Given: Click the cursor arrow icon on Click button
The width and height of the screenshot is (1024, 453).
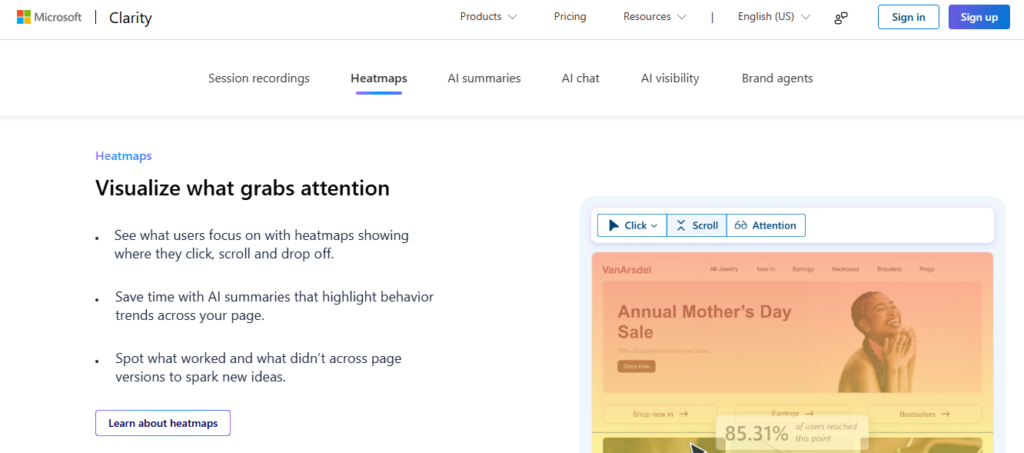Looking at the screenshot, I should [x=614, y=225].
